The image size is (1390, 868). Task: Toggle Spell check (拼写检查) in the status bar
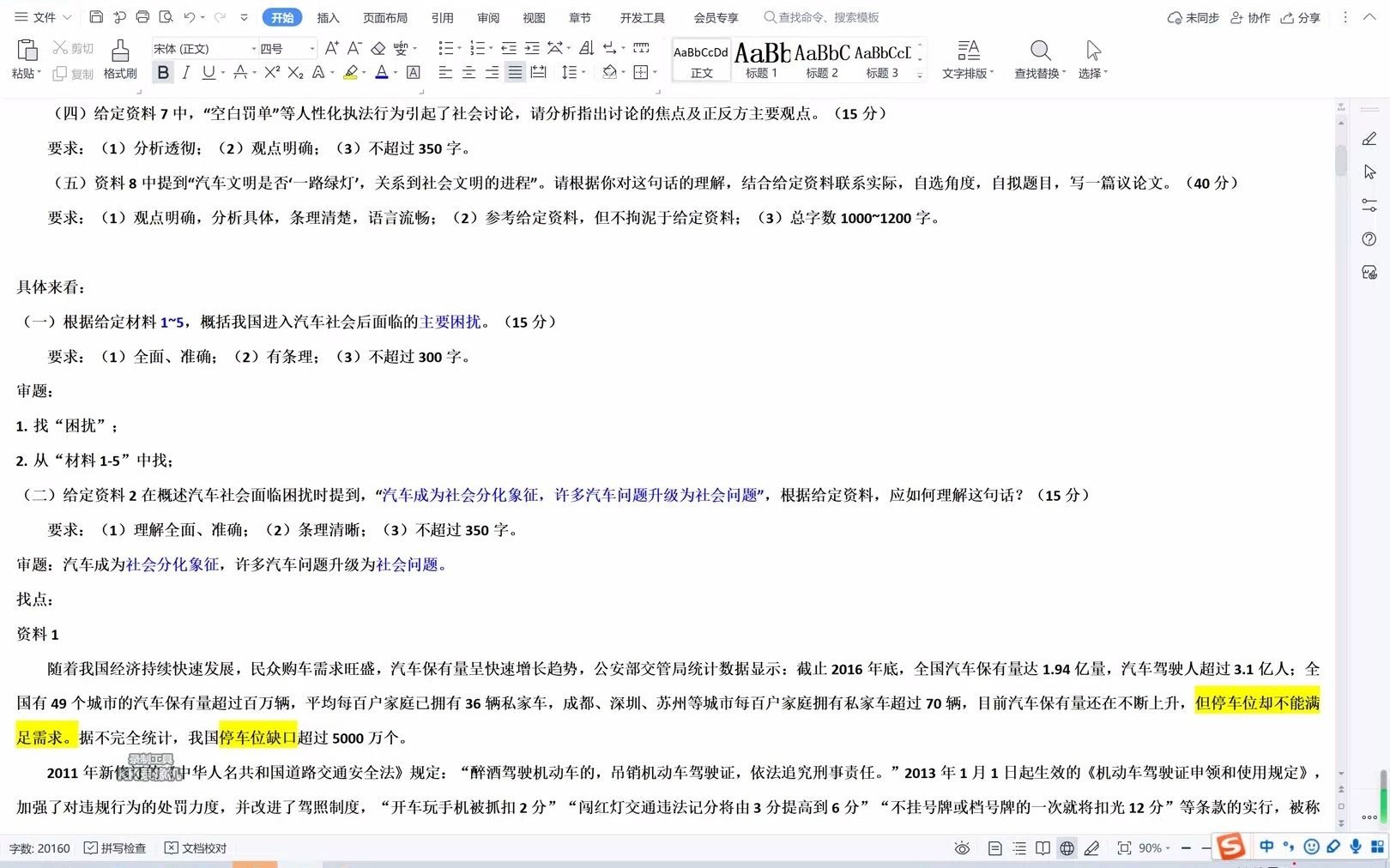[x=115, y=848]
